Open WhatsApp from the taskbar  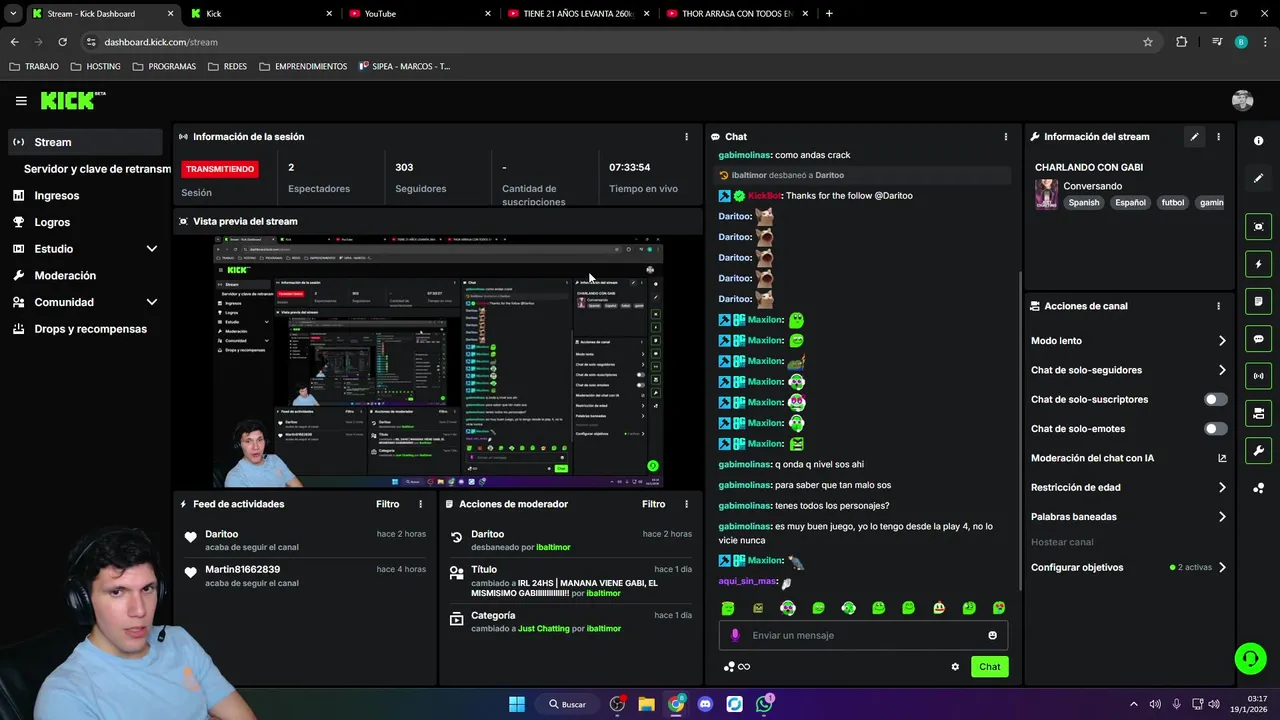pyautogui.click(x=764, y=704)
